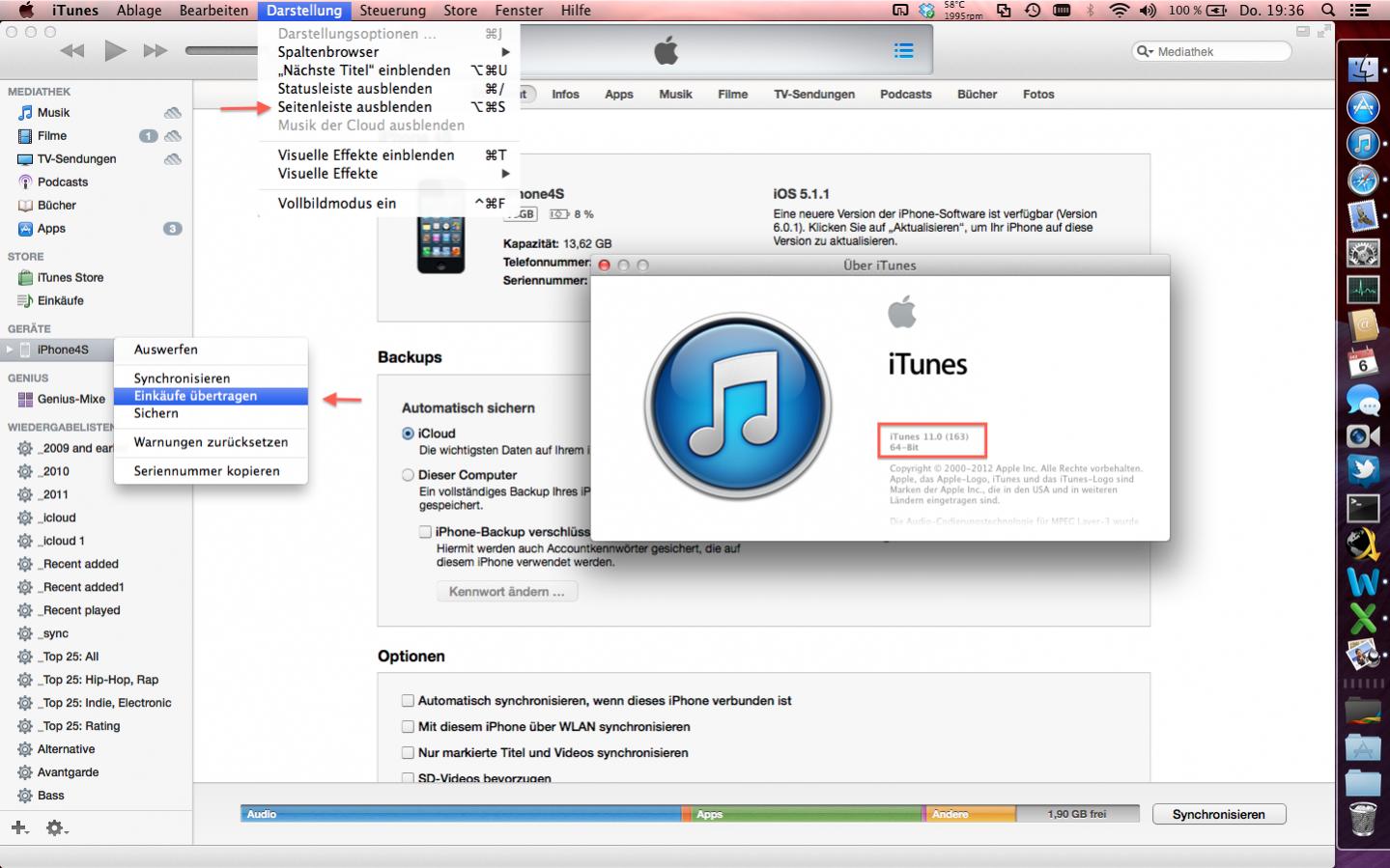1390x868 pixels.
Task: Choose Seriennummer kopieren in context menu
Action: click(x=211, y=471)
